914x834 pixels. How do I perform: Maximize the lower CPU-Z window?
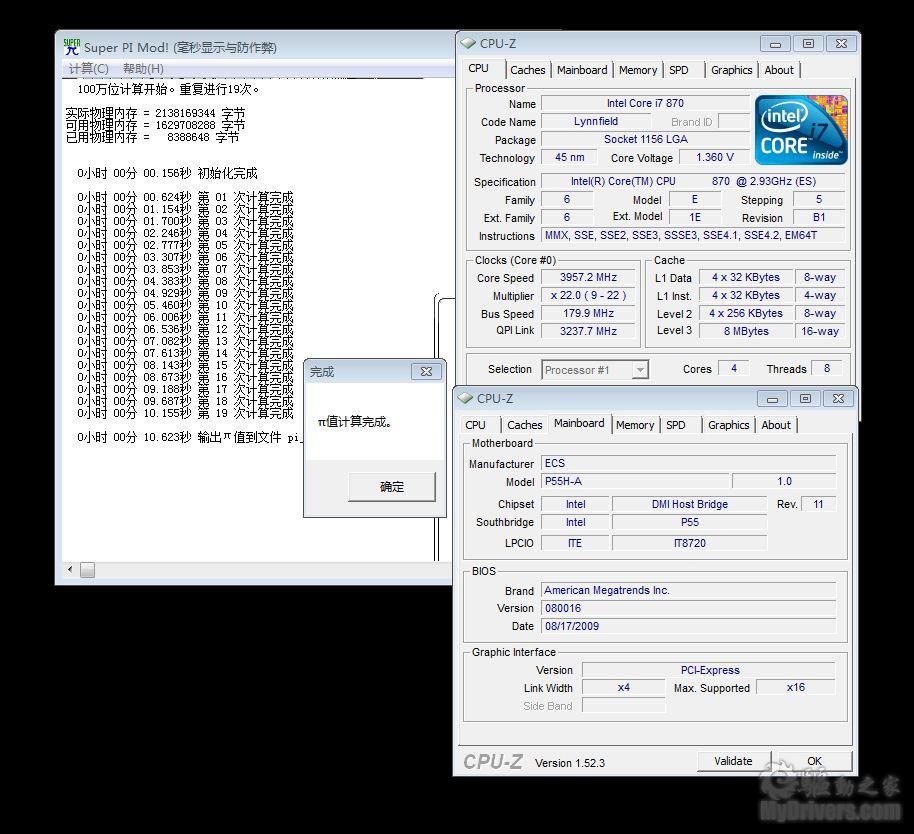pos(805,399)
